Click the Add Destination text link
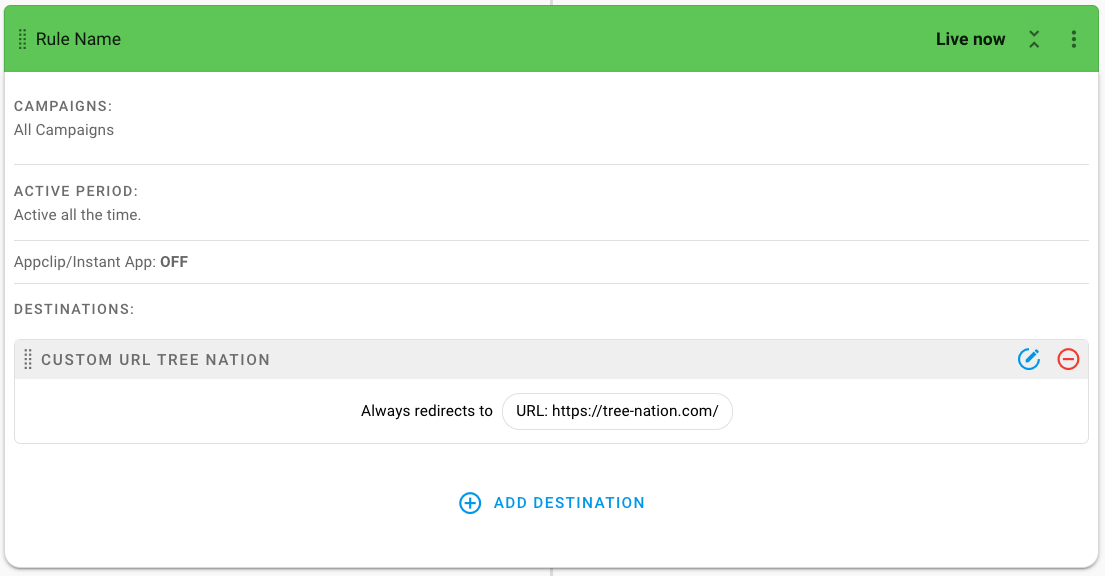Screen dimensions: 1105x576 pos(569,503)
